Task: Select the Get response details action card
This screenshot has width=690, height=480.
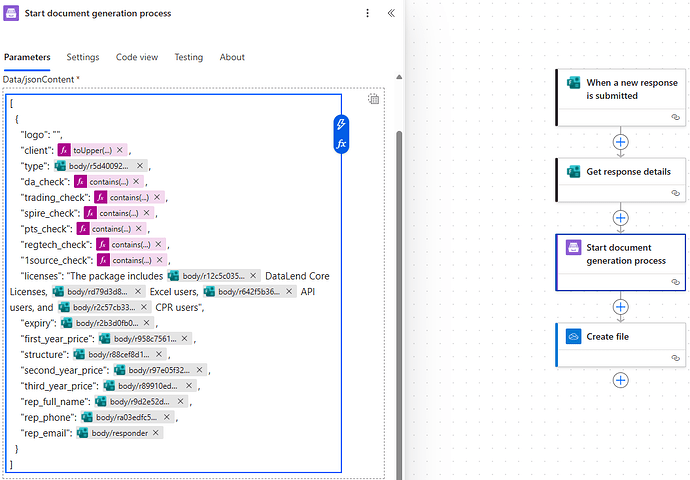Action: [x=620, y=172]
